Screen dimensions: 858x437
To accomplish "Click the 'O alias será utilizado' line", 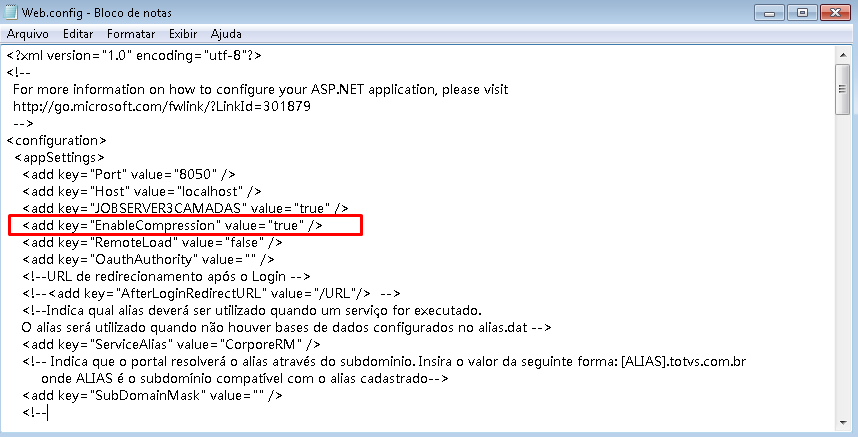I will coord(286,328).
